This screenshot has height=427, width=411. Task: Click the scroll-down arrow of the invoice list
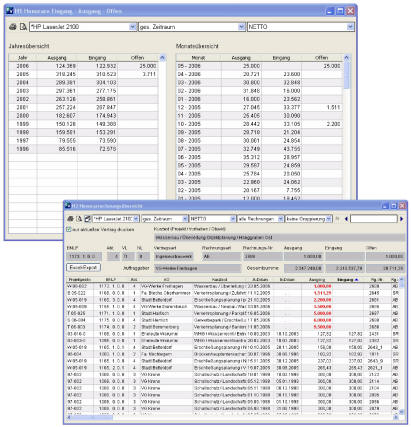(402, 412)
